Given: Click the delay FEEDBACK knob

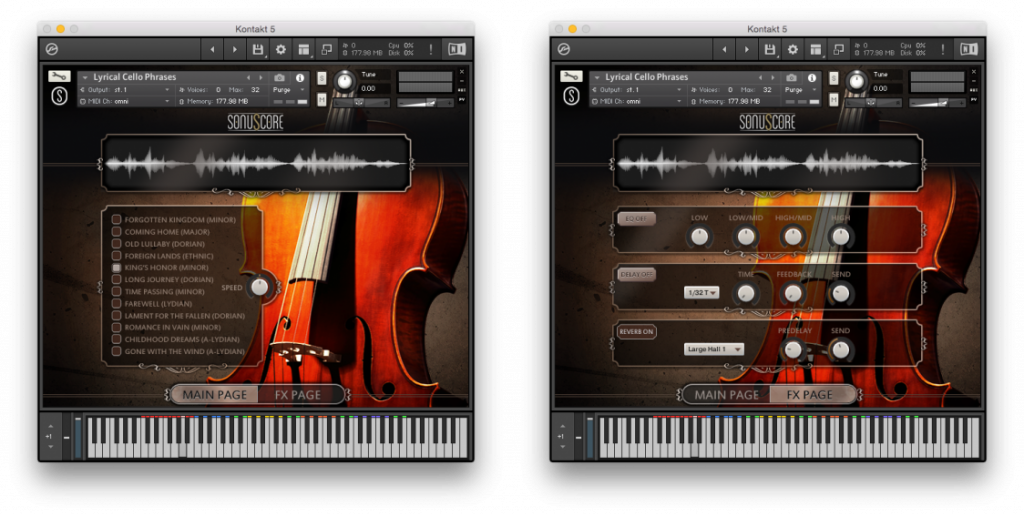Looking at the screenshot, I should 793,293.
